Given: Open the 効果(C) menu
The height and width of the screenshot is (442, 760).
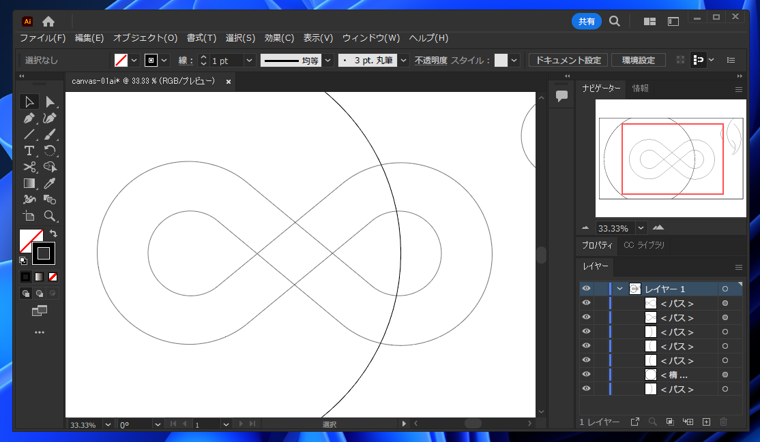Looking at the screenshot, I should click(x=279, y=38).
